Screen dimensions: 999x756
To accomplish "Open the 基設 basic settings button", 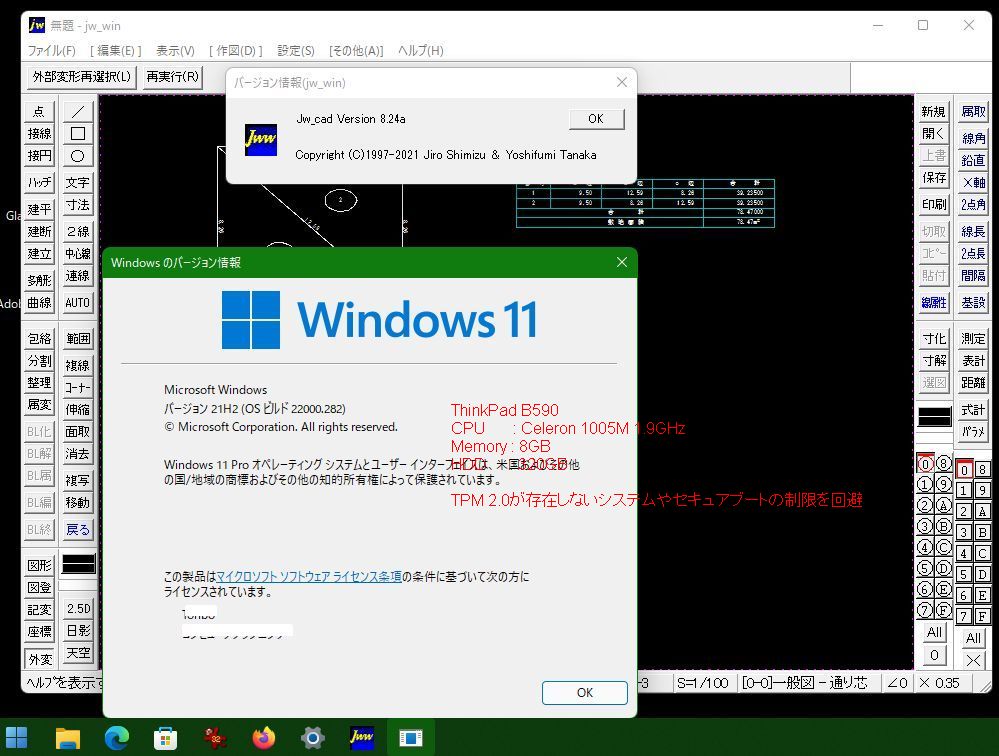I will (x=973, y=303).
